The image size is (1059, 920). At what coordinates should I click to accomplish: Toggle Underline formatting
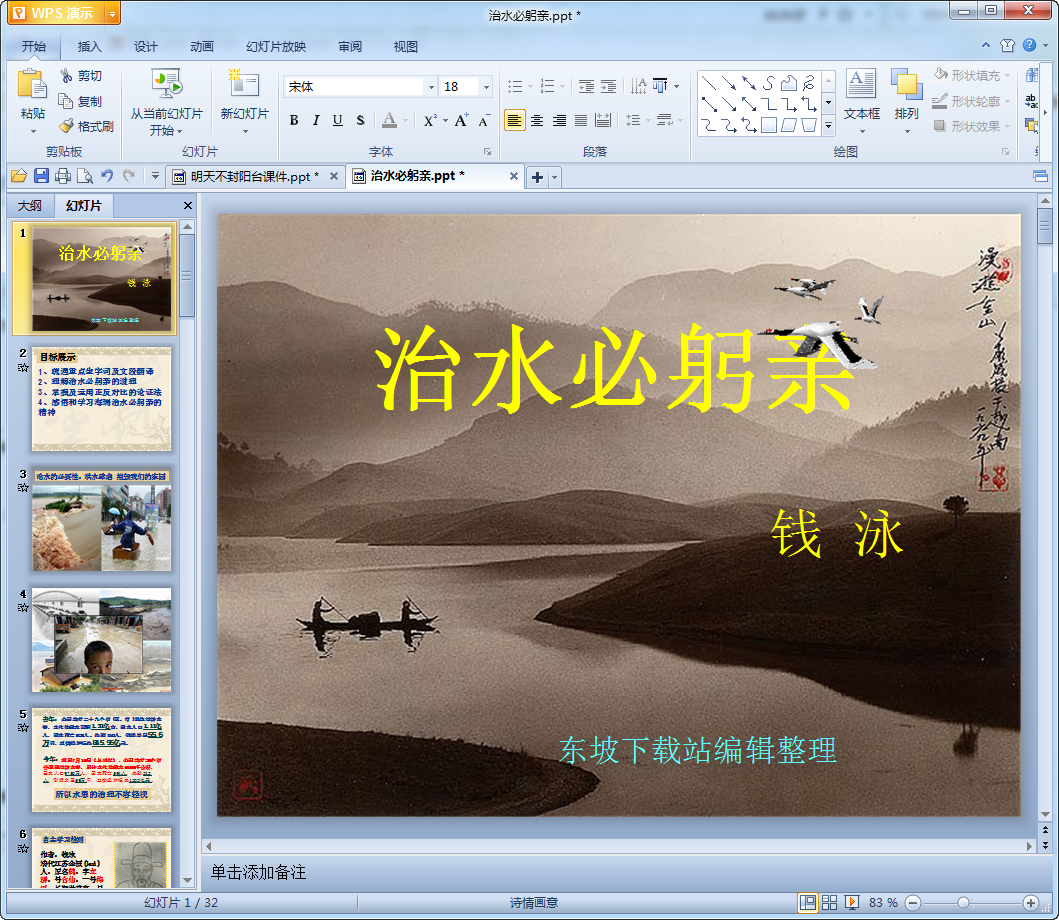pos(338,120)
